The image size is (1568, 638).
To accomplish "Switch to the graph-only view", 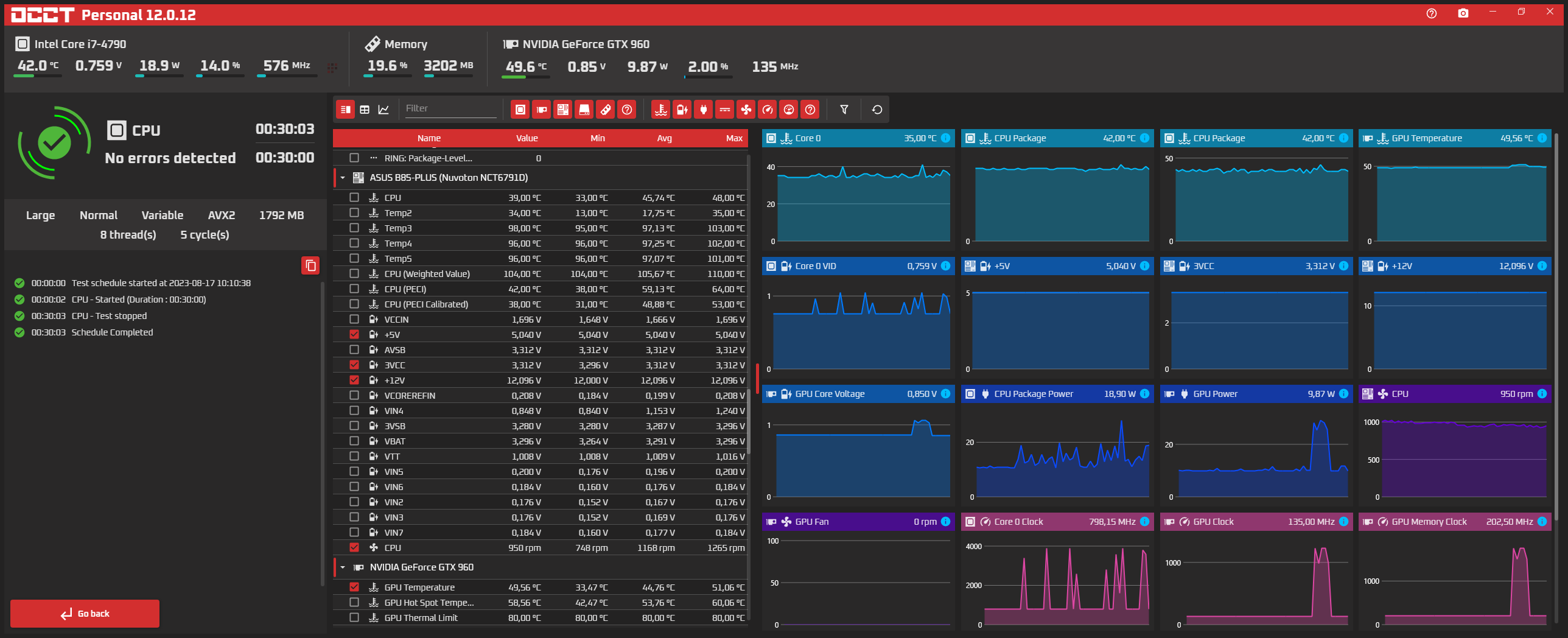I will pos(383,110).
